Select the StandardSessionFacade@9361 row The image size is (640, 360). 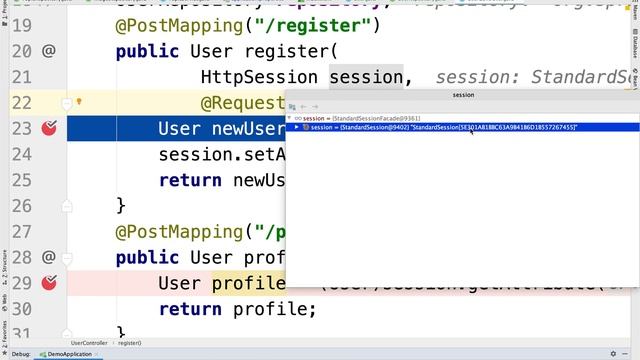click(463, 118)
